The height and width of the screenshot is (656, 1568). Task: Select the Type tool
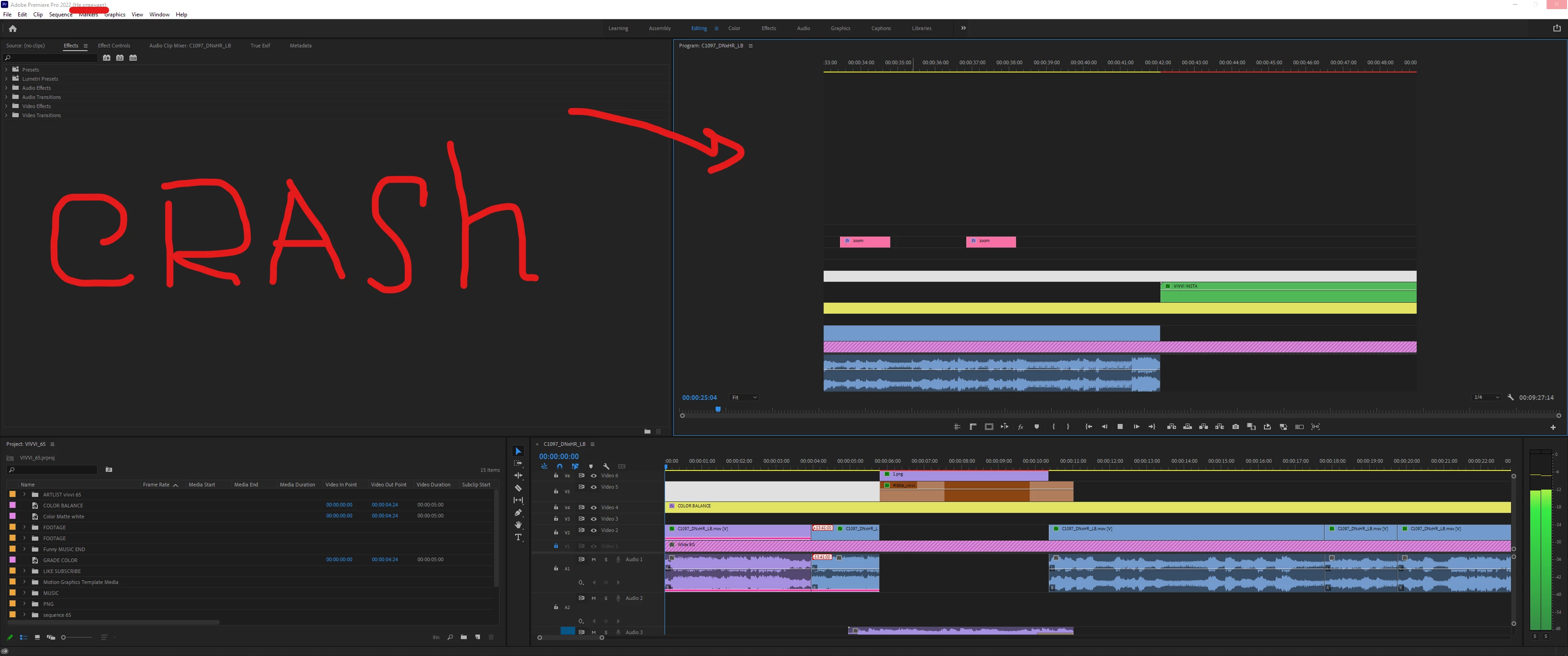click(518, 537)
